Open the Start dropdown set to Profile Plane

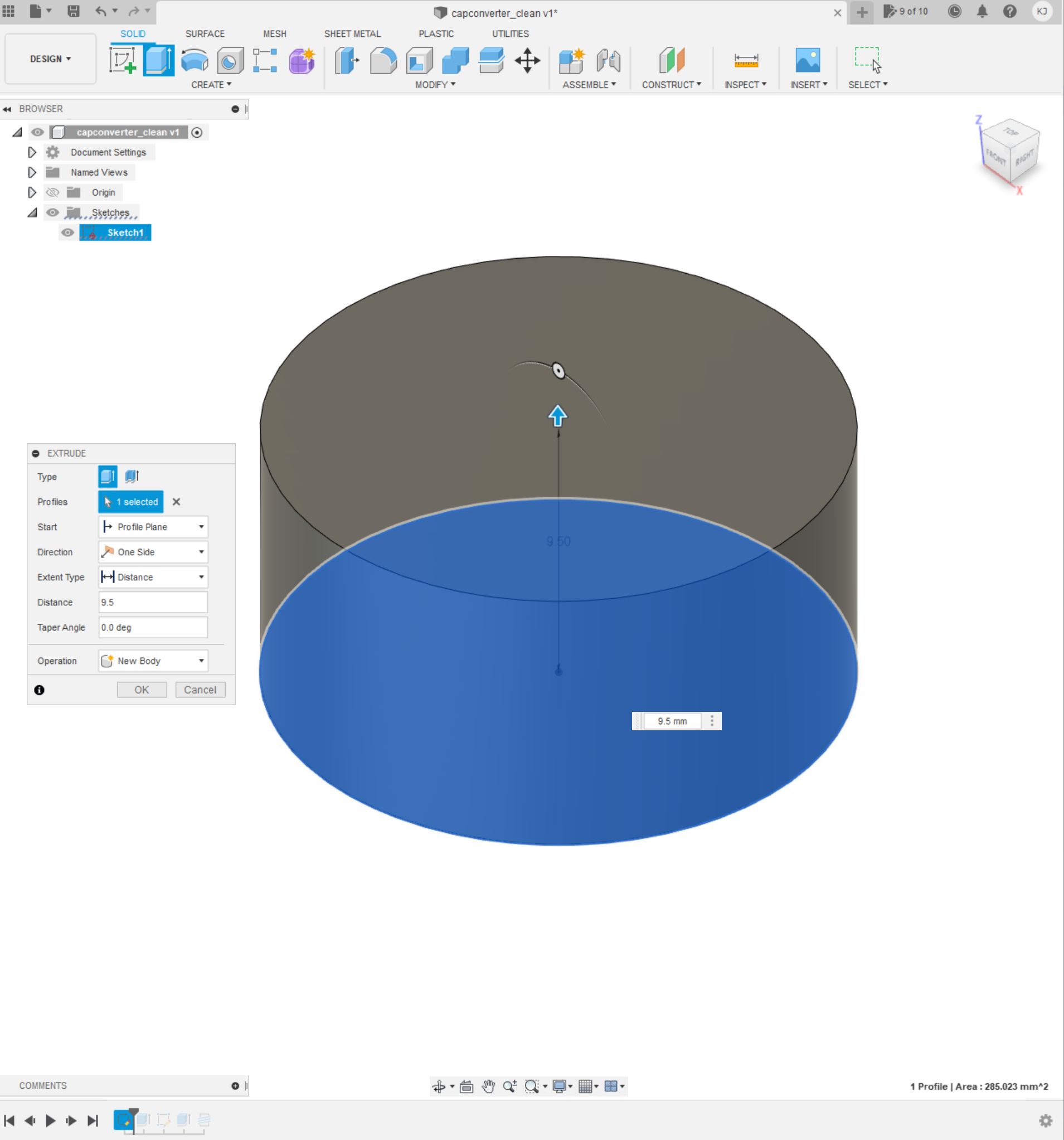153,527
